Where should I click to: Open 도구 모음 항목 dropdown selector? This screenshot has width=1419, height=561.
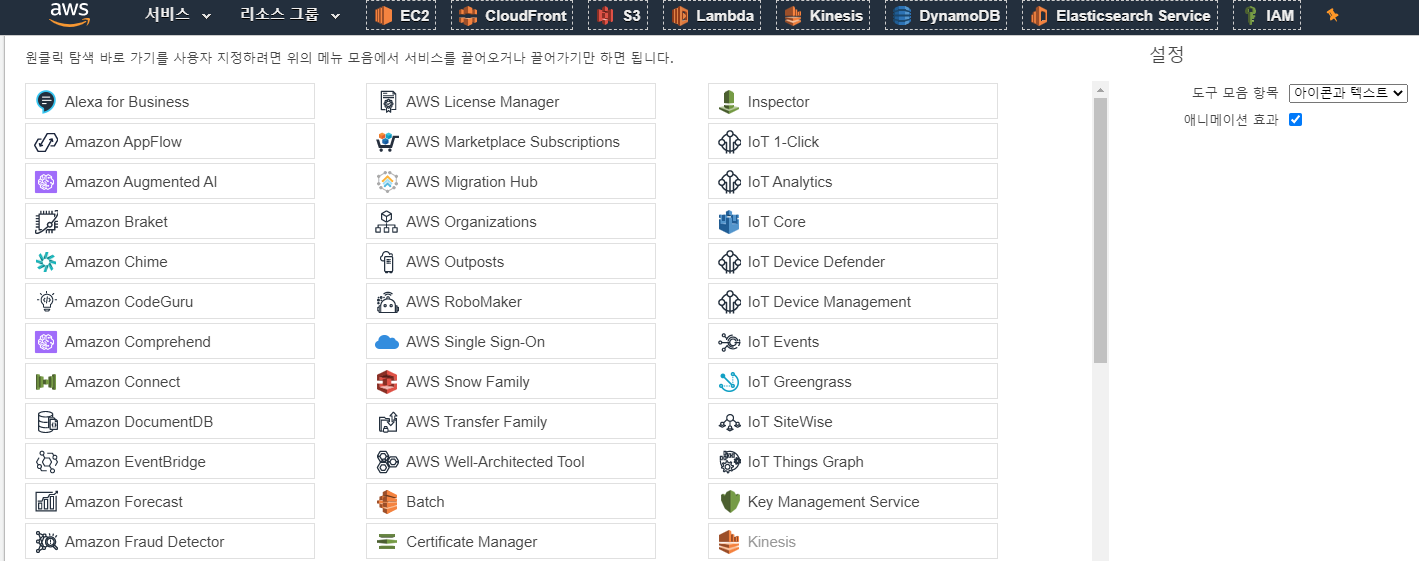[1348, 92]
